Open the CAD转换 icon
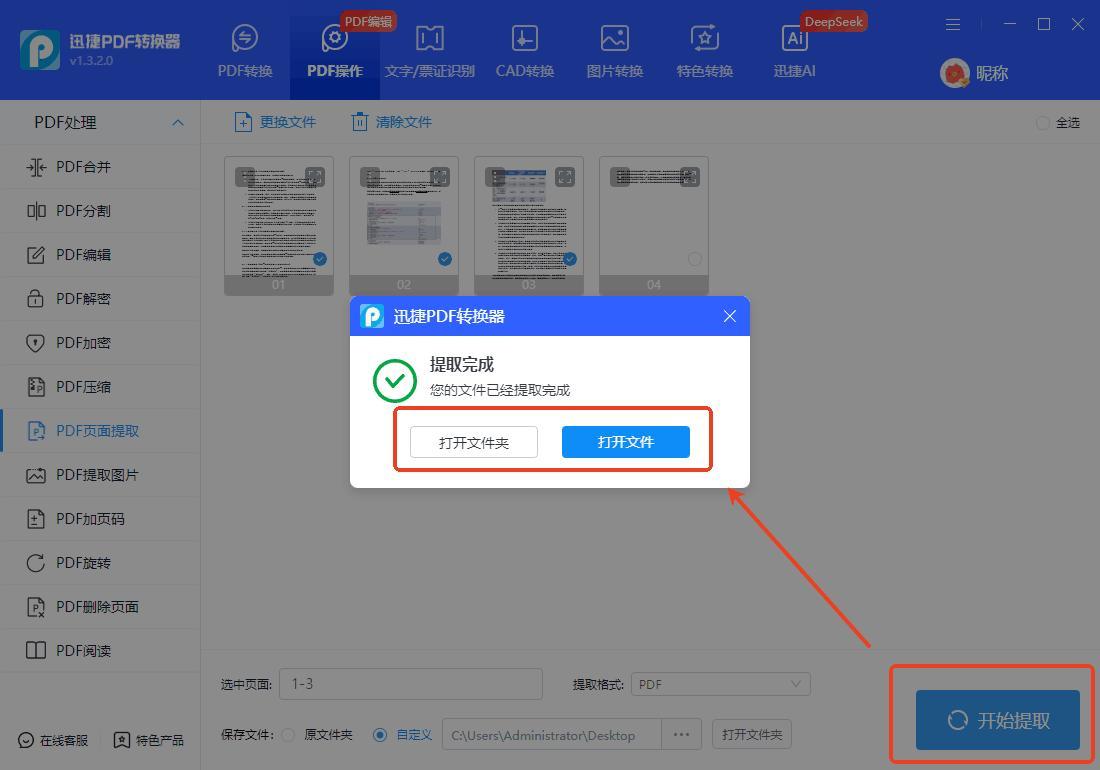1100x770 pixels. coord(524,40)
